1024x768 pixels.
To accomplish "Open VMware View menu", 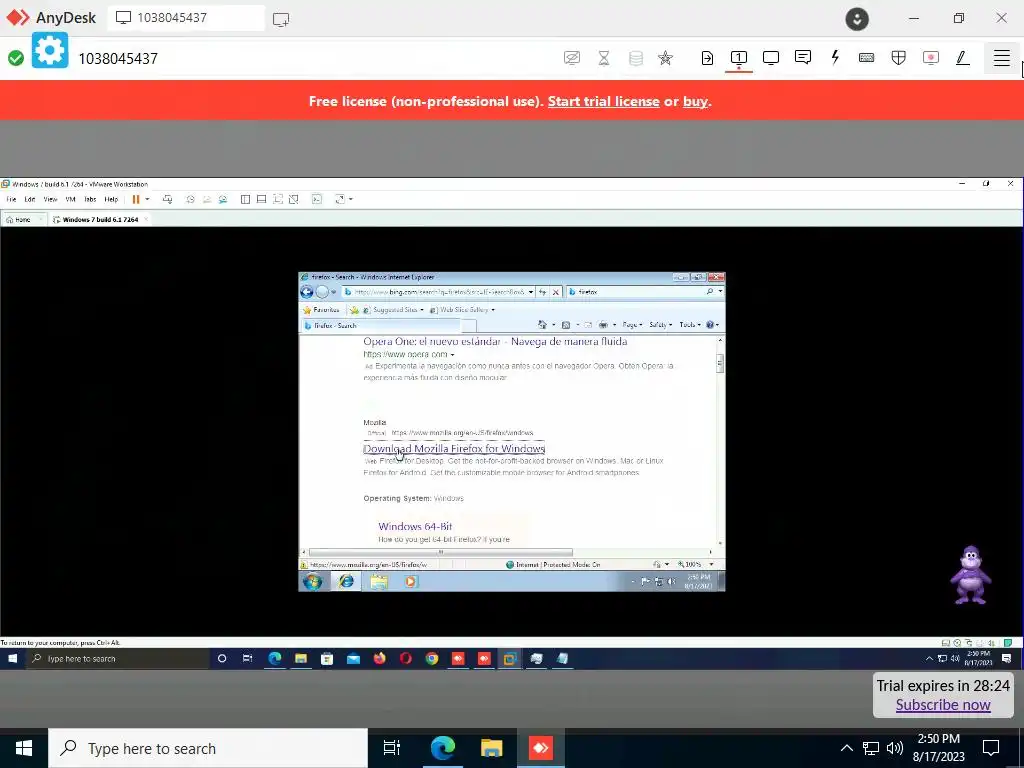I will [50, 199].
